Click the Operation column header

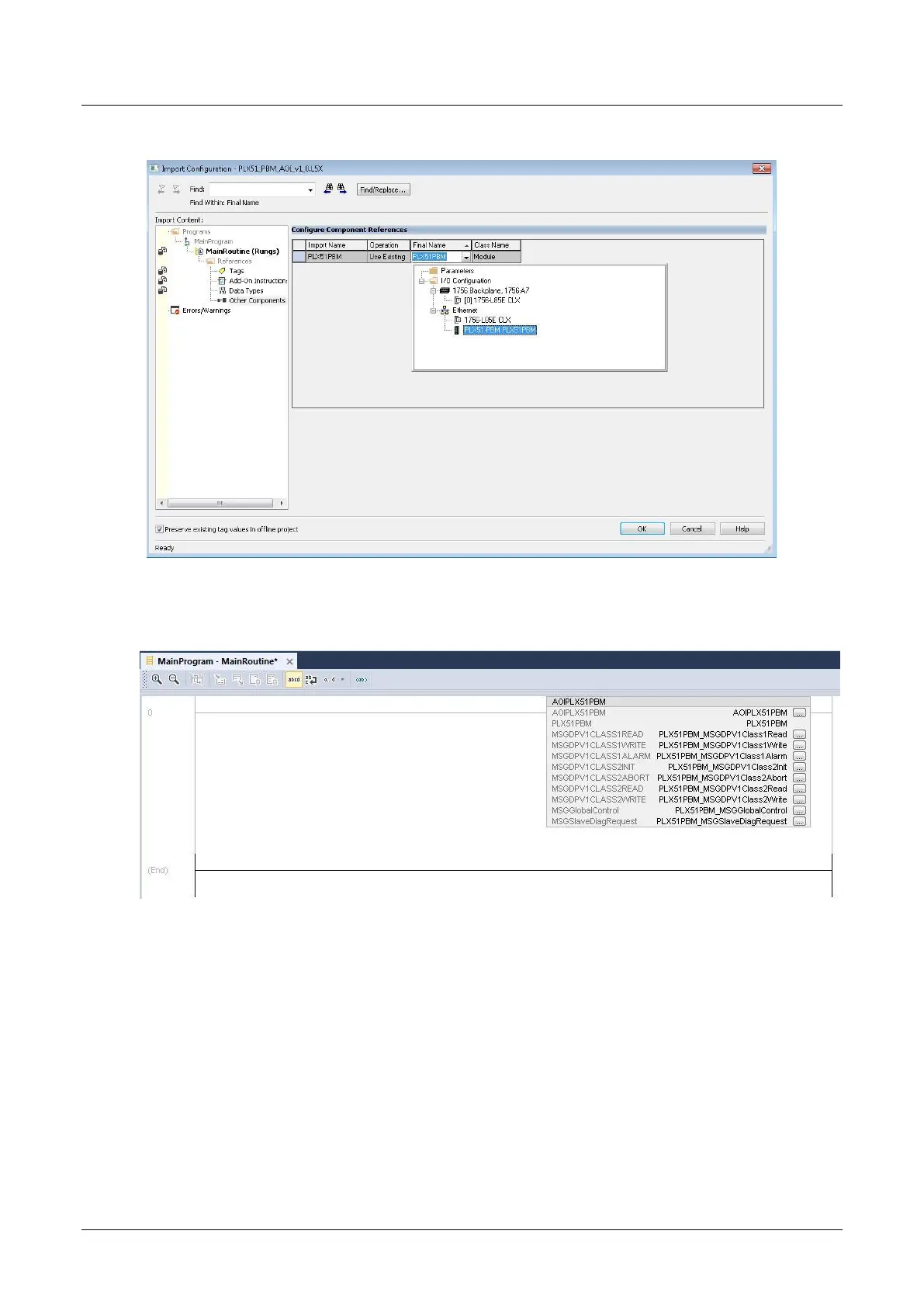[389, 245]
